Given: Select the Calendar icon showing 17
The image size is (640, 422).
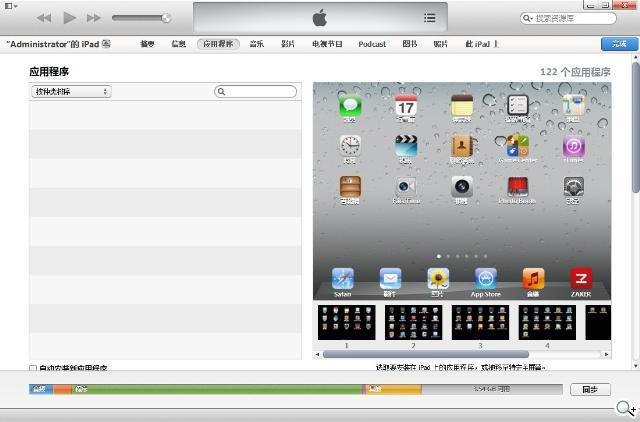Looking at the screenshot, I should point(406,106).
